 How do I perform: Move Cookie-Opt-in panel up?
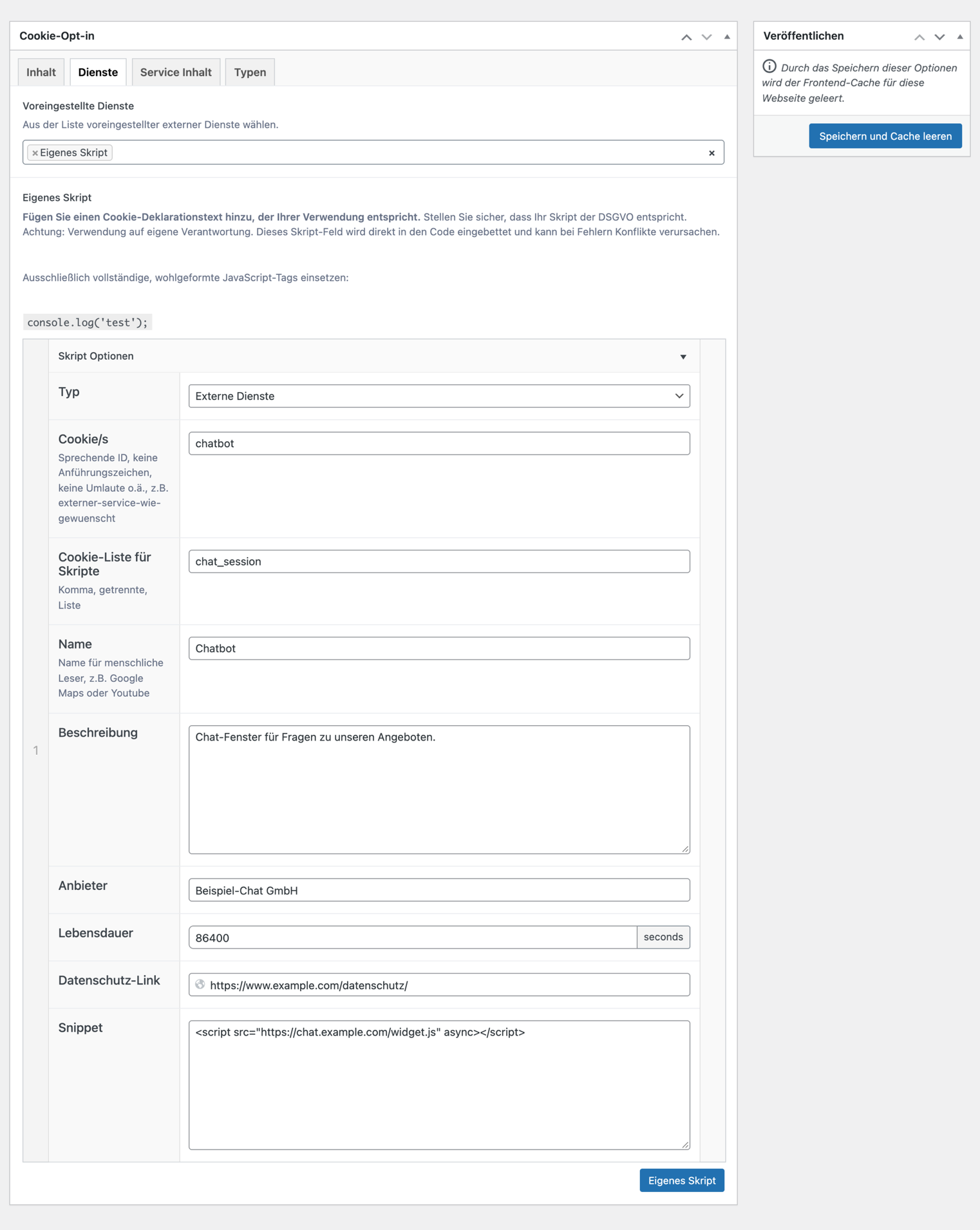click(686, 37)
